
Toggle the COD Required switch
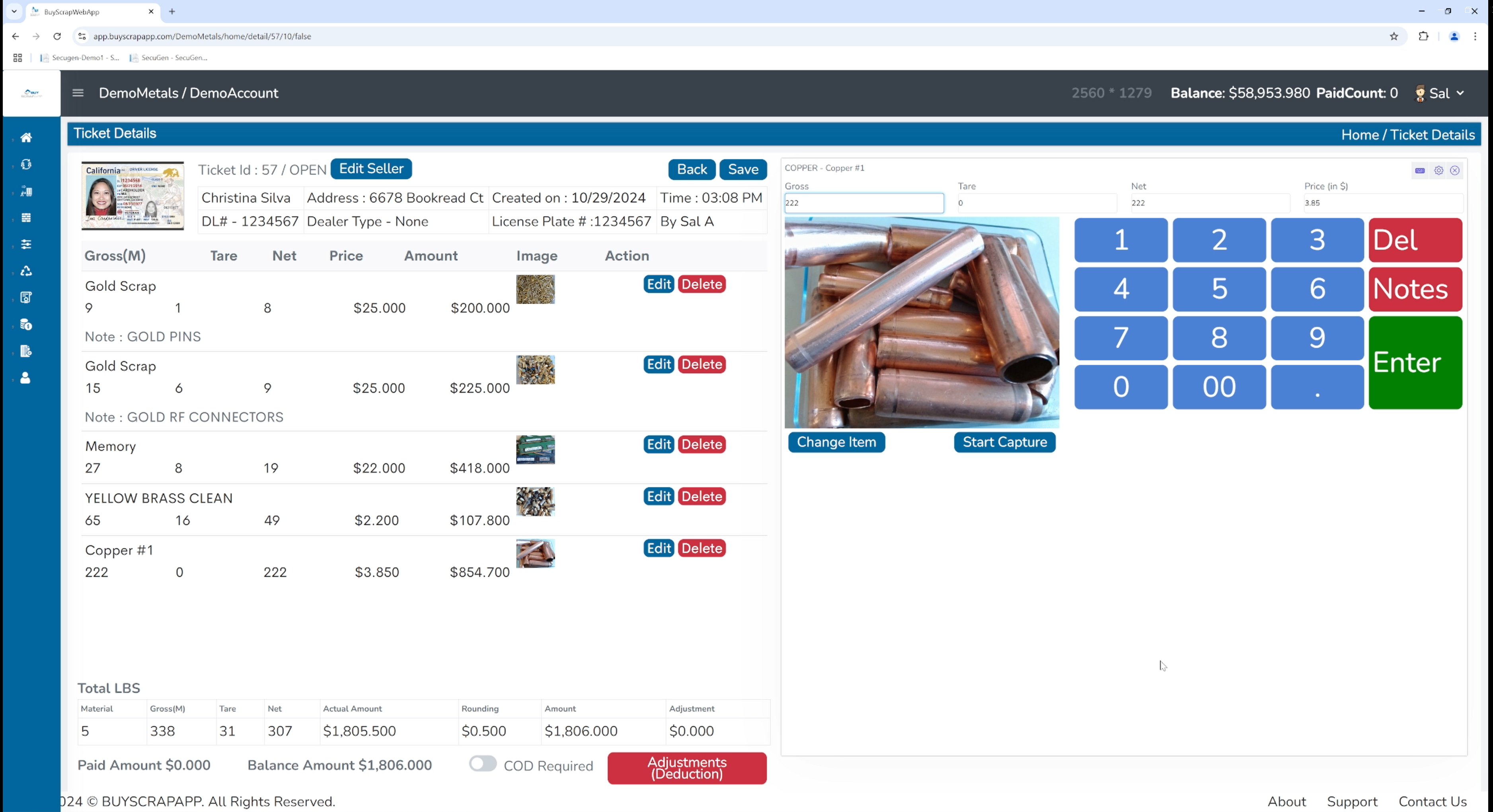tap(481, 765)
